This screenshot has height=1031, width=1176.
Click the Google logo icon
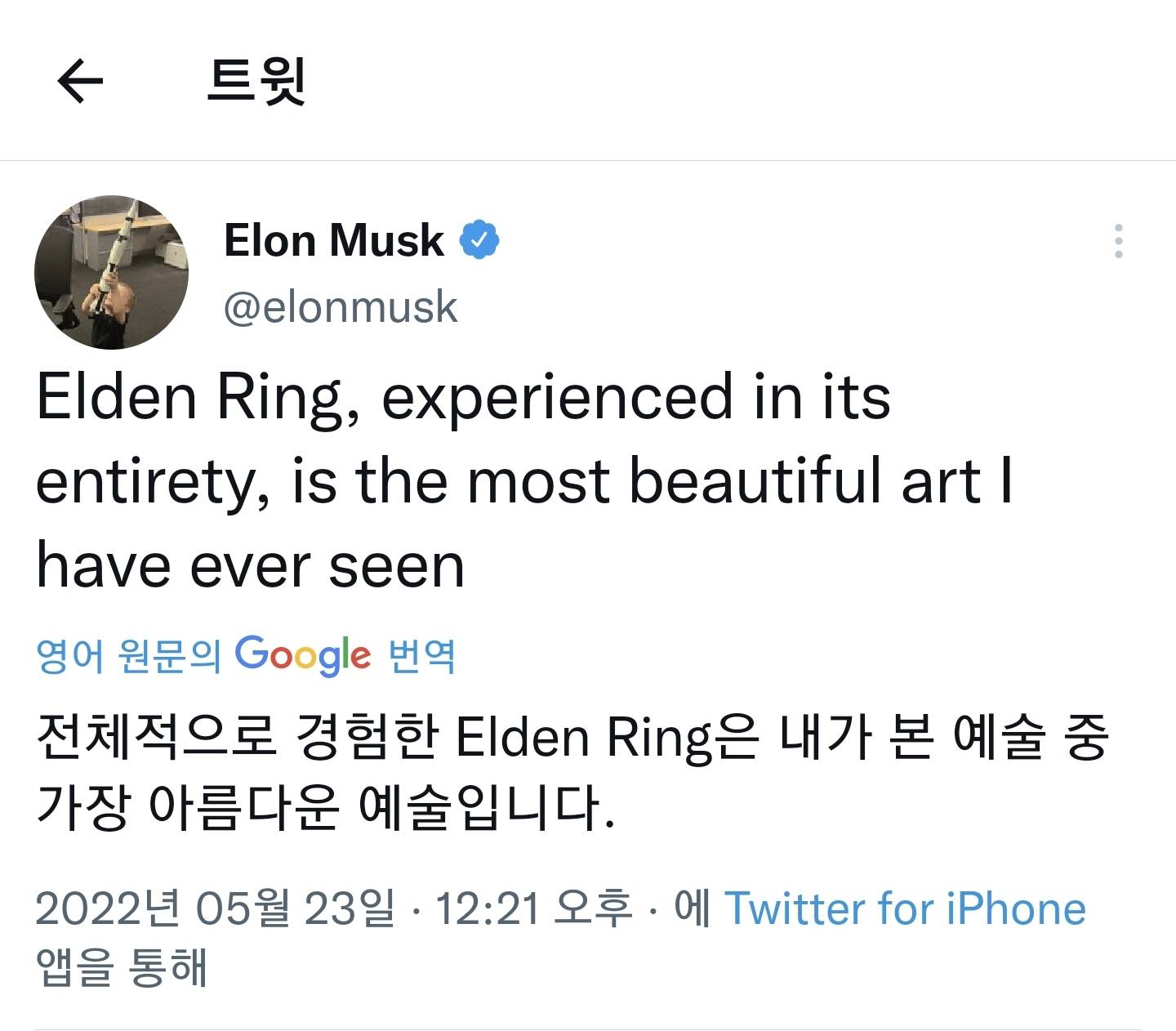click(x=303, y=655)
